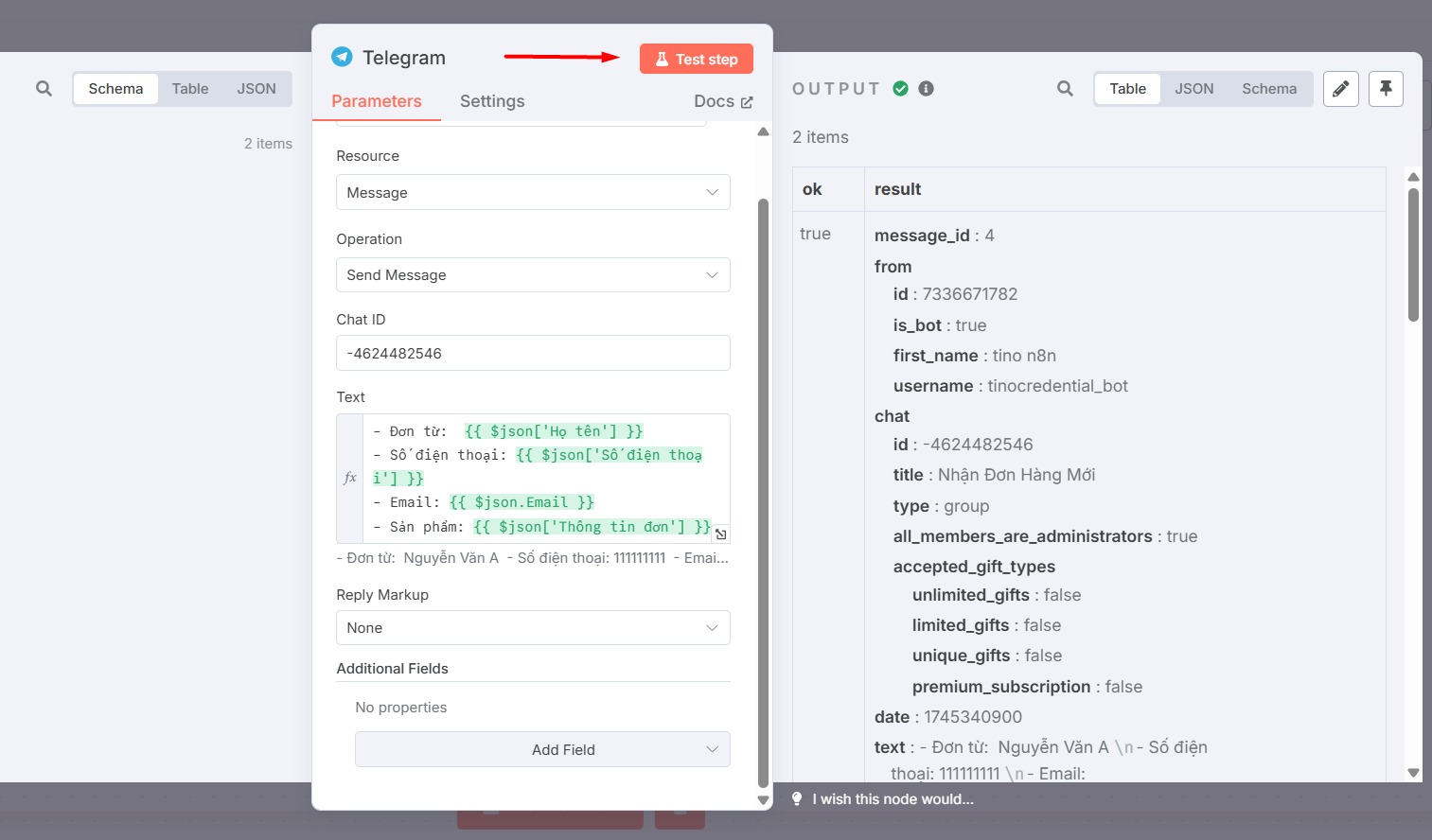Click the 'premium_subscription : false' entry
The width and height of the screenshot is (1432, 840).
pos(1027,687)
